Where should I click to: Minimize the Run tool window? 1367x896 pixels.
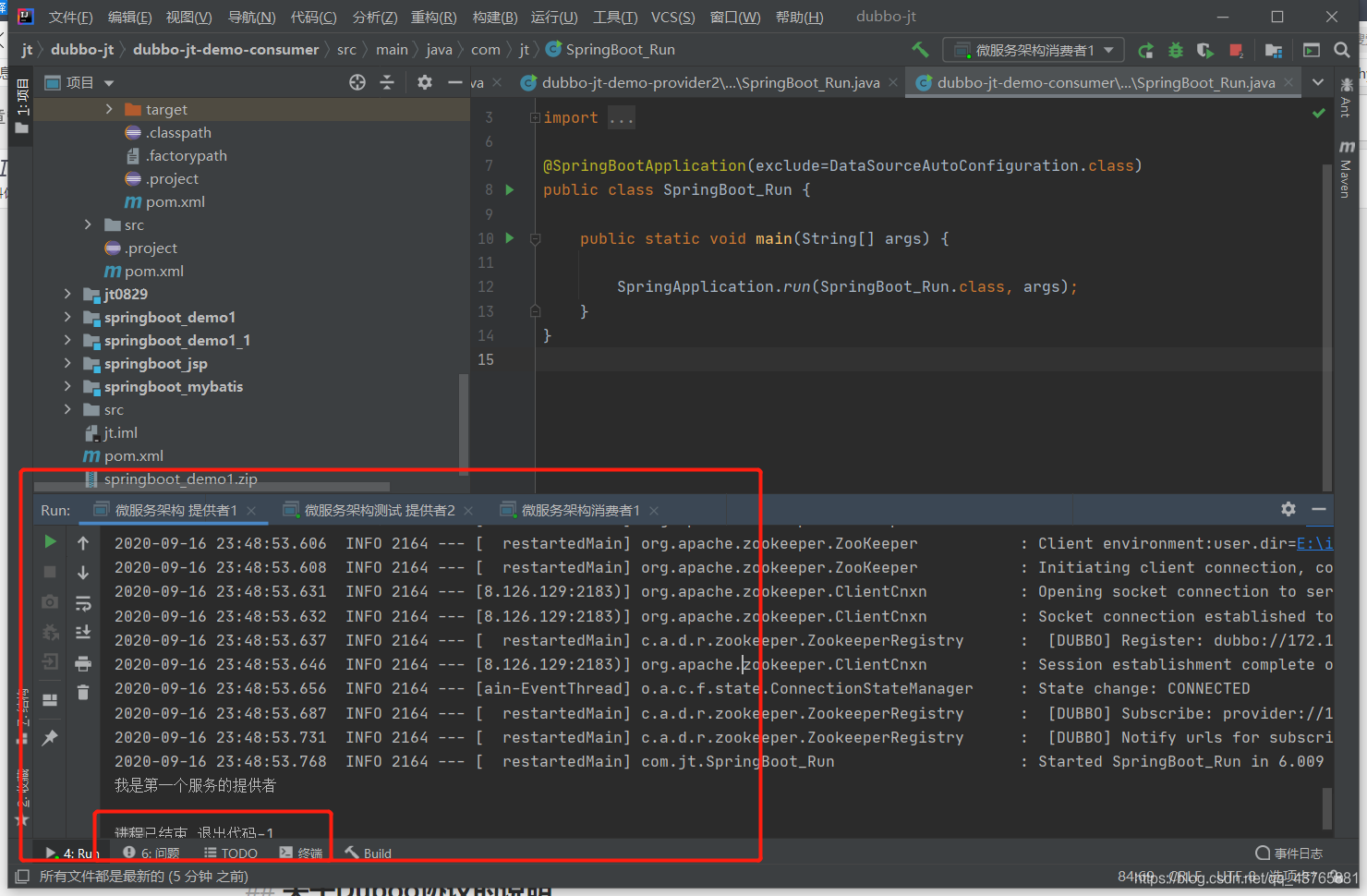point(1319,509)
